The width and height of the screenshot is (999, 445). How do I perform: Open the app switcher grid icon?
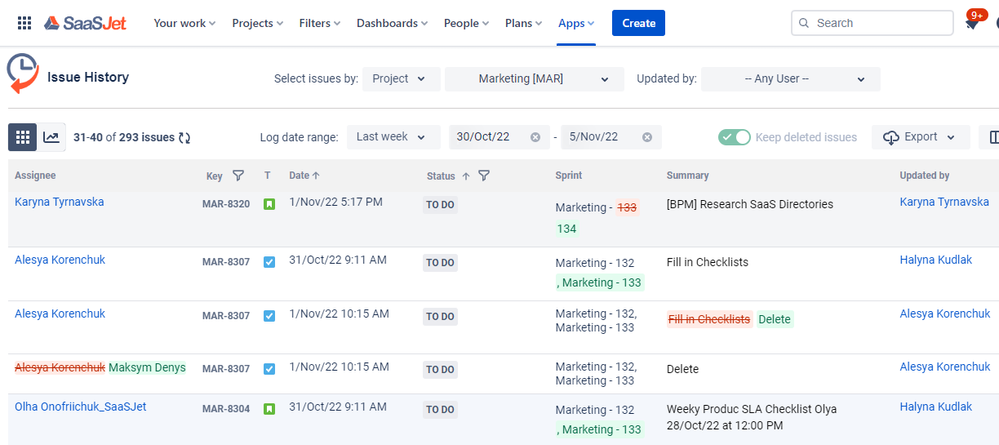pyautogui.click(x=24, y=24)
